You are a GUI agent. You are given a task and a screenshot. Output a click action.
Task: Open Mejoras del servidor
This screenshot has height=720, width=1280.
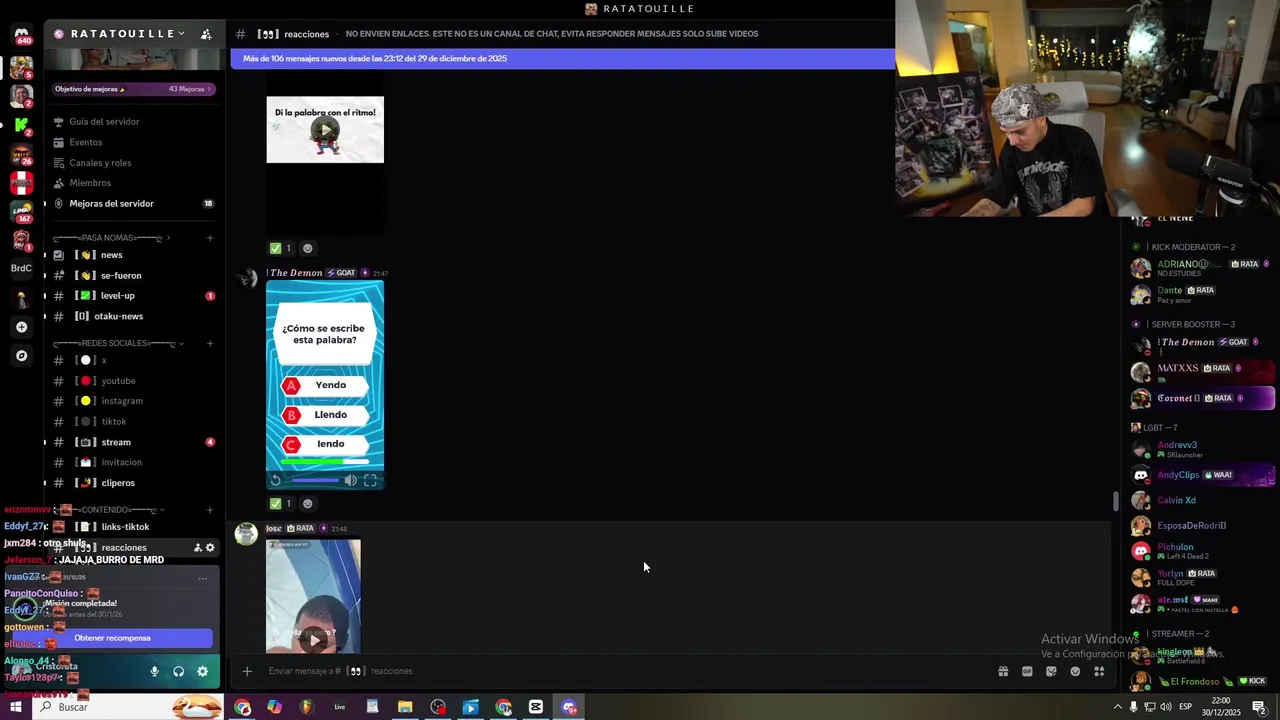133,204
